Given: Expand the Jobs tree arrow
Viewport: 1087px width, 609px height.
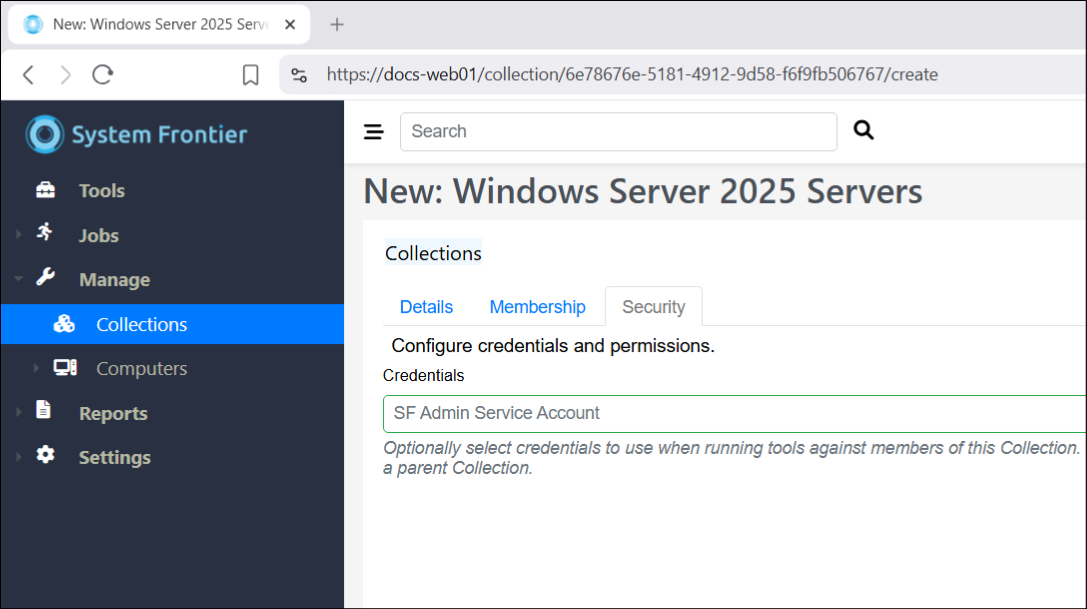Looking at the screenshot, I should [x=18, y=235].
